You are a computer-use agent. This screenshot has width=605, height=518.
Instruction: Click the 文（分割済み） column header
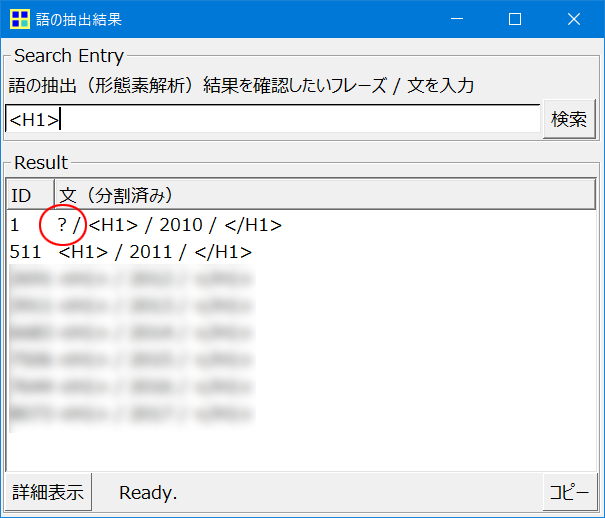coord(325,195)
